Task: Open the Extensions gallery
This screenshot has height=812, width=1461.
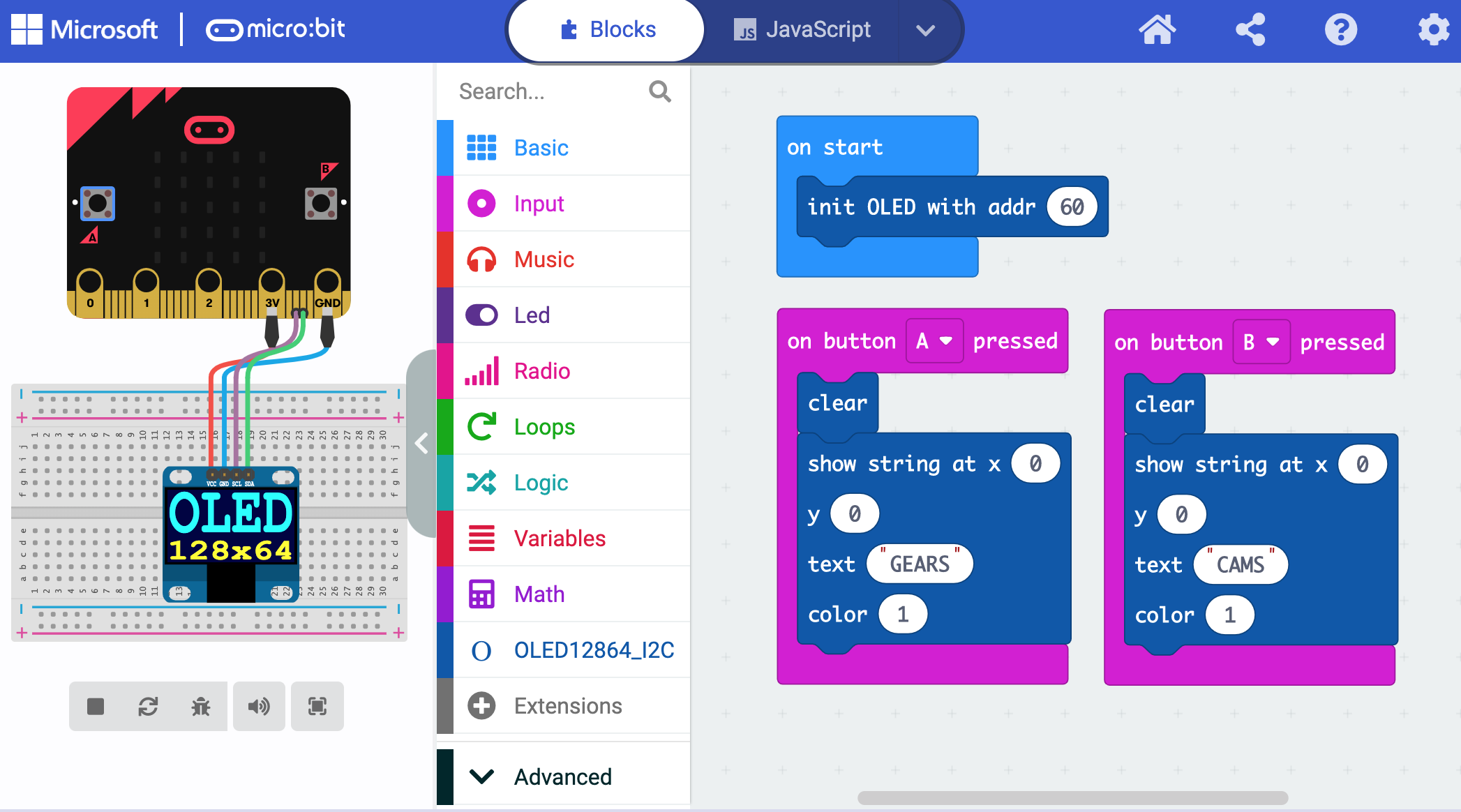Action: click(567, 705)
